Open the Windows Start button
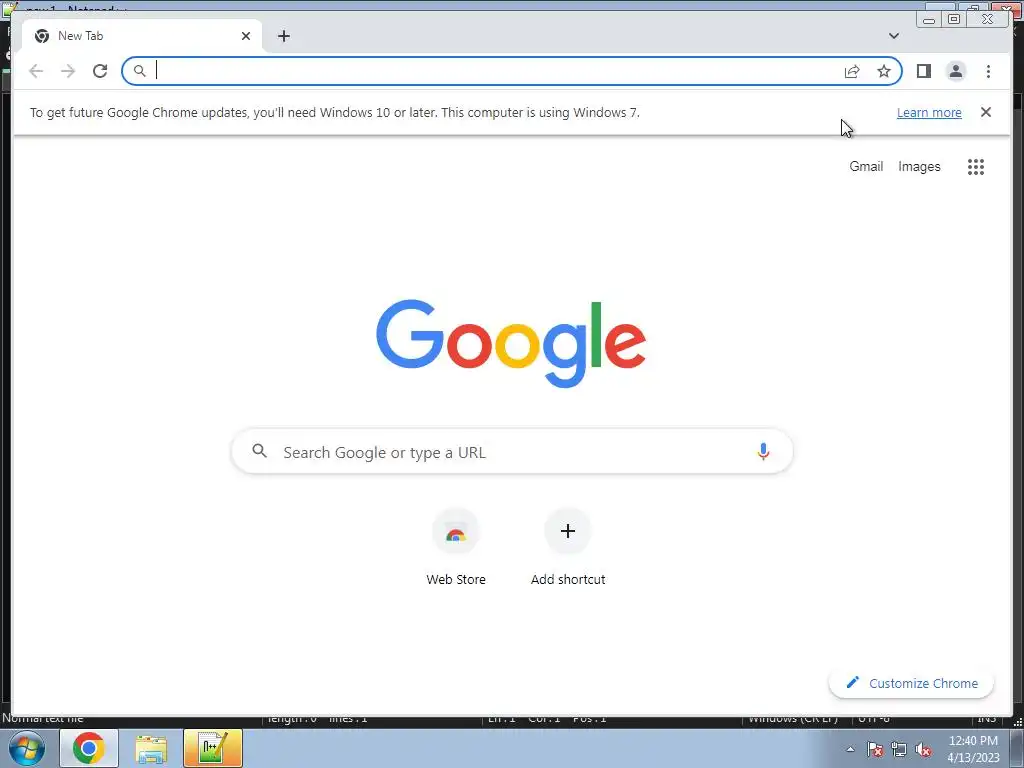 click(x=26, y=748)
